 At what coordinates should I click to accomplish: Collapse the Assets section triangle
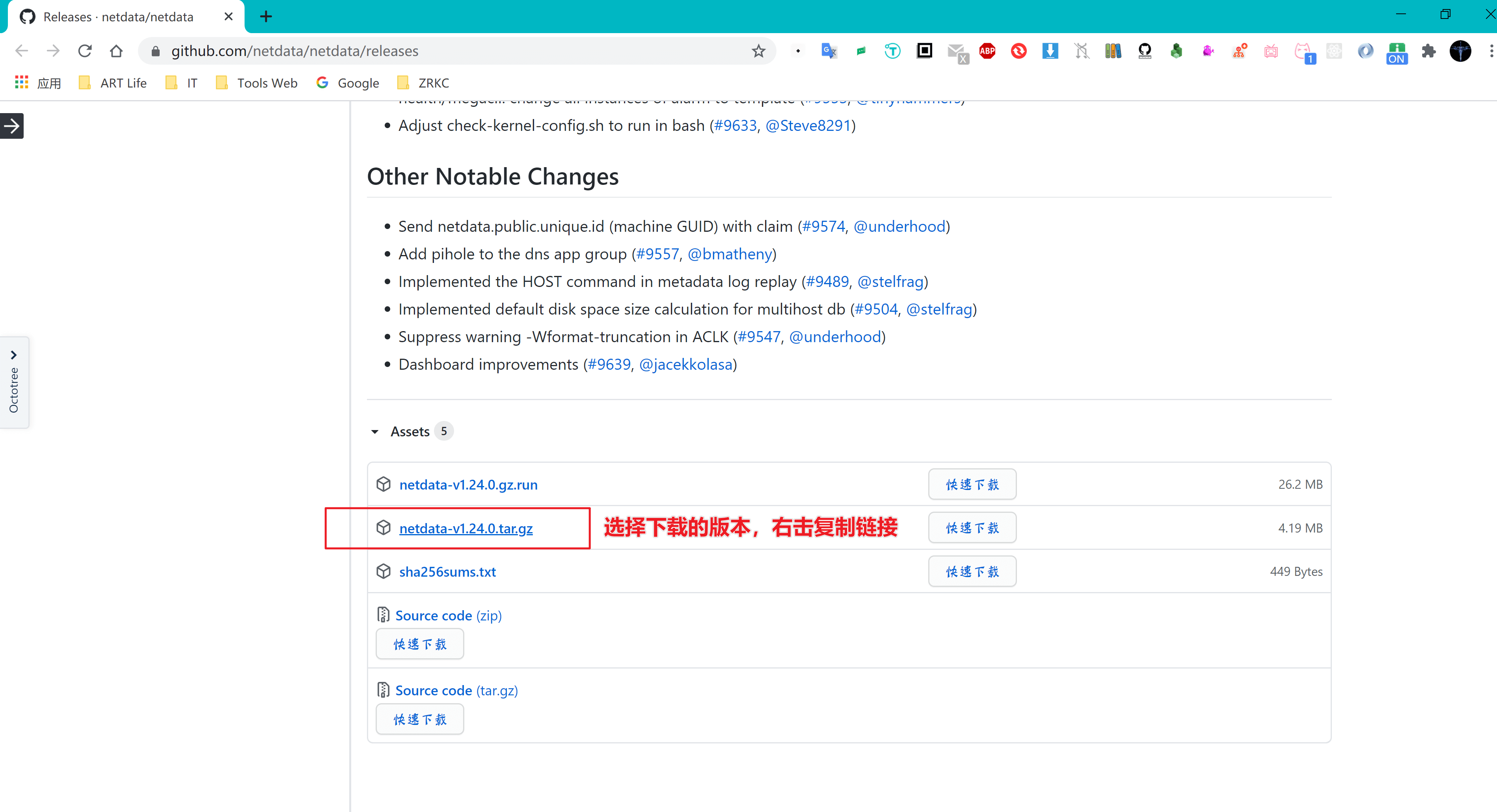[x=375, y=432]
